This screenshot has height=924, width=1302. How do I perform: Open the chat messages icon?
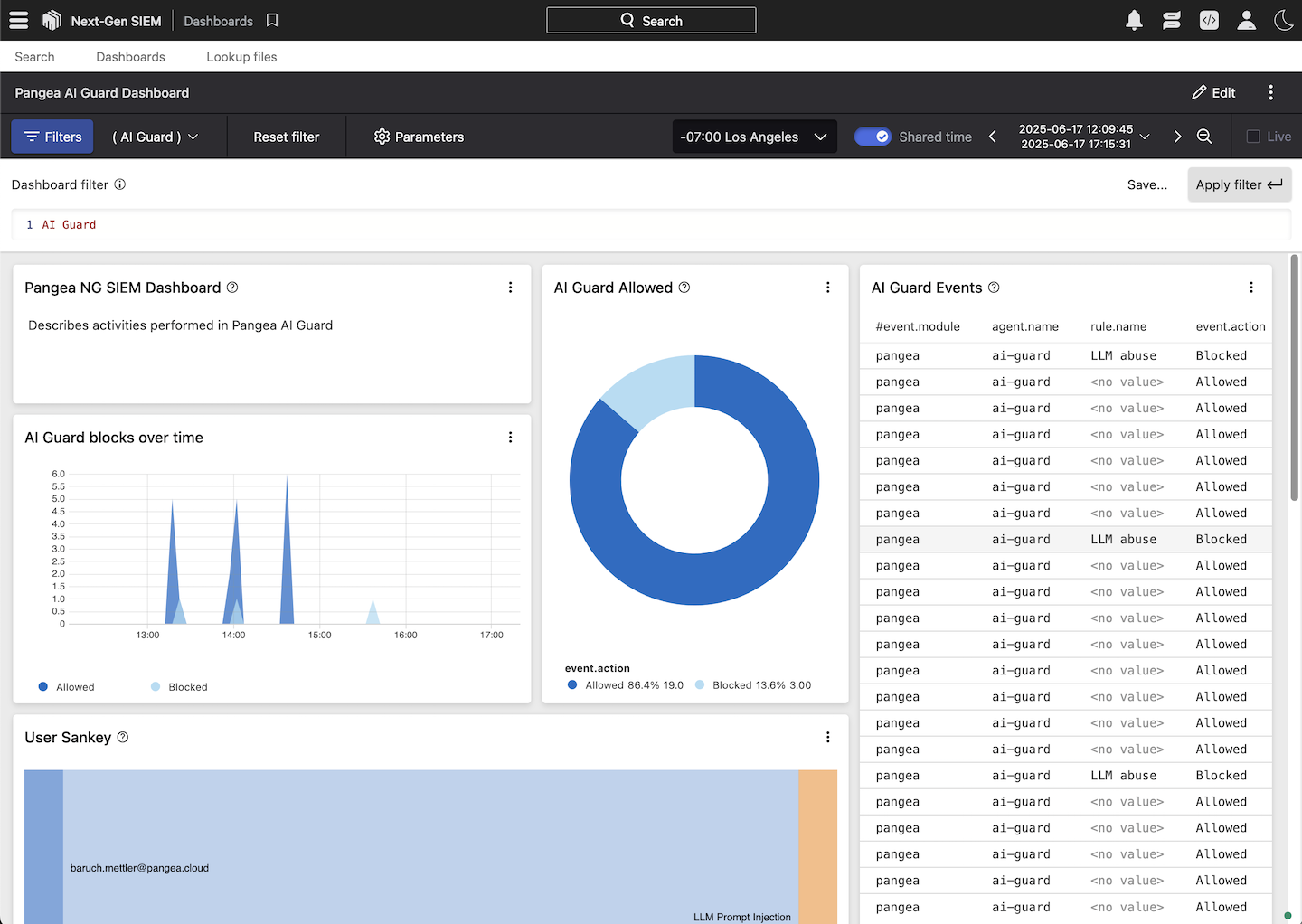tap(1172, 20)
